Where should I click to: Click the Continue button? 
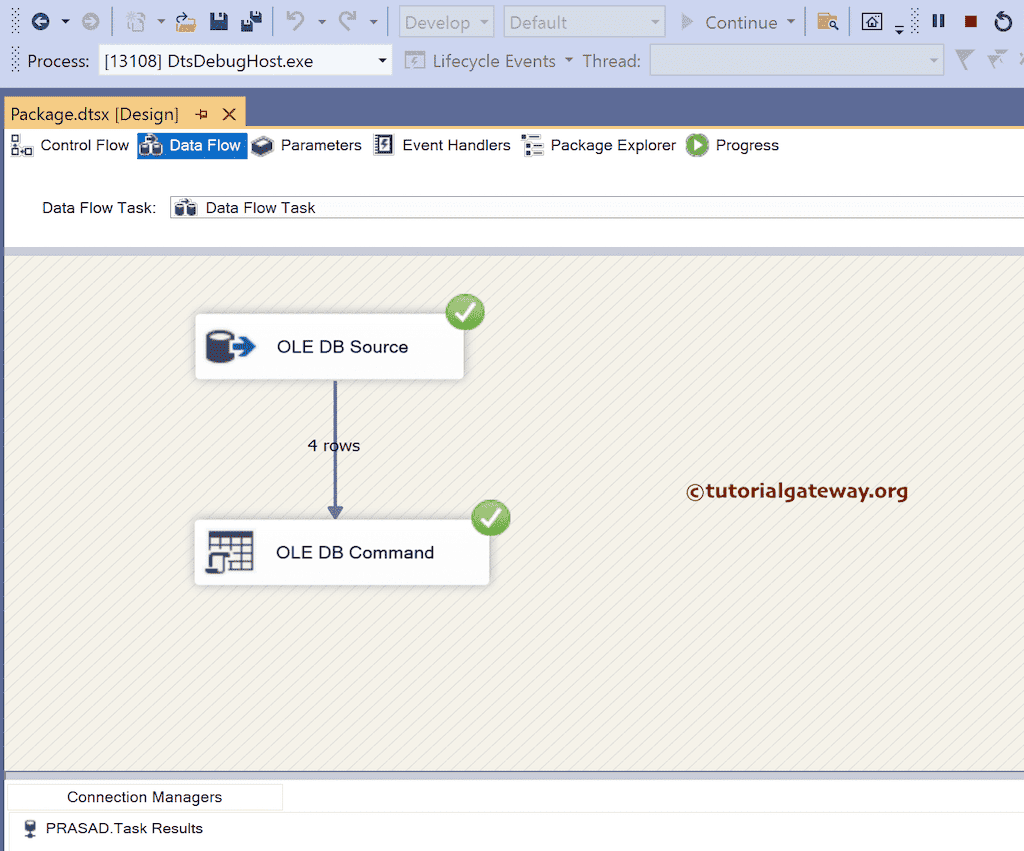point(740,21)
